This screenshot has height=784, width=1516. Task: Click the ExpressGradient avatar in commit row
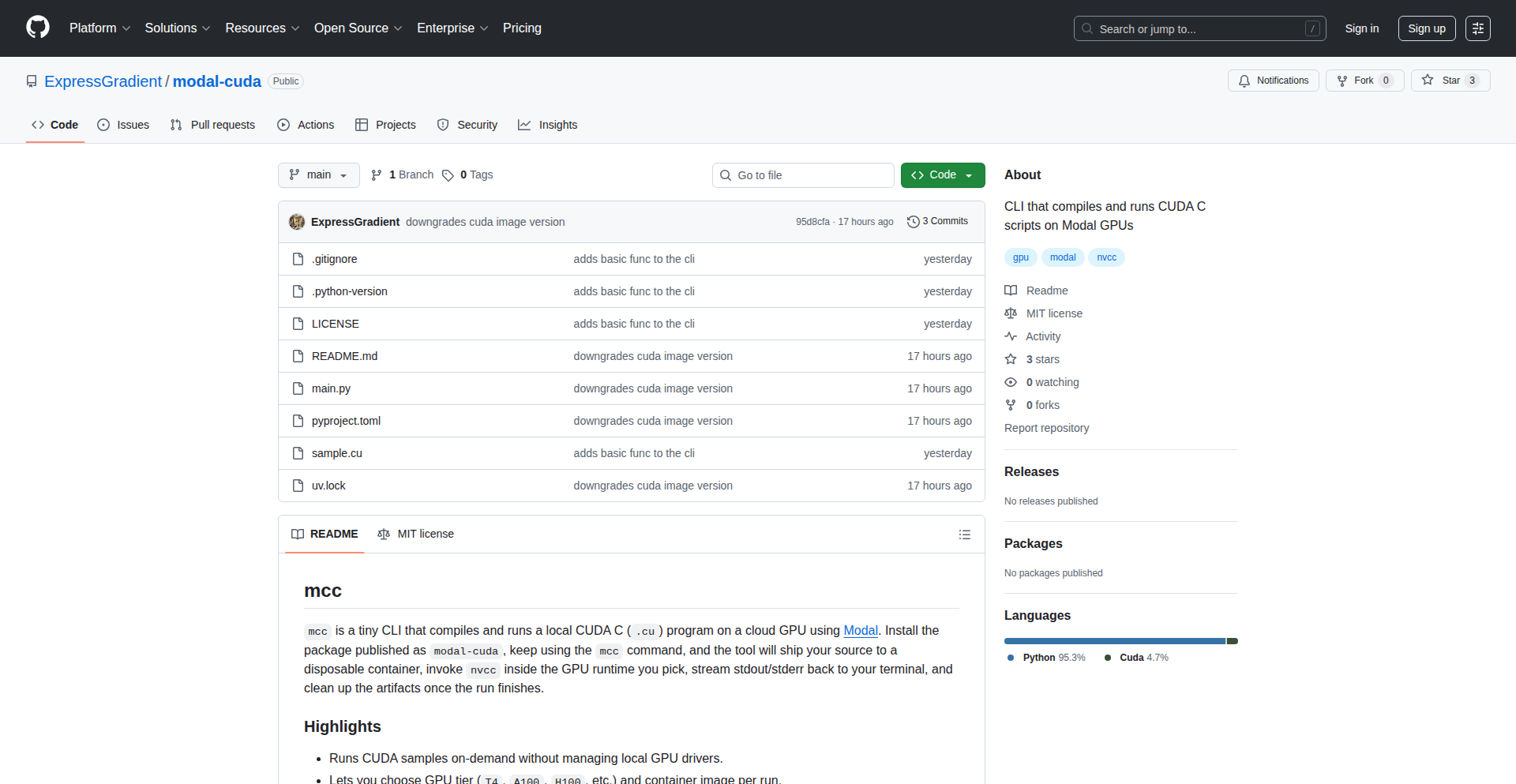coord(297,222)
